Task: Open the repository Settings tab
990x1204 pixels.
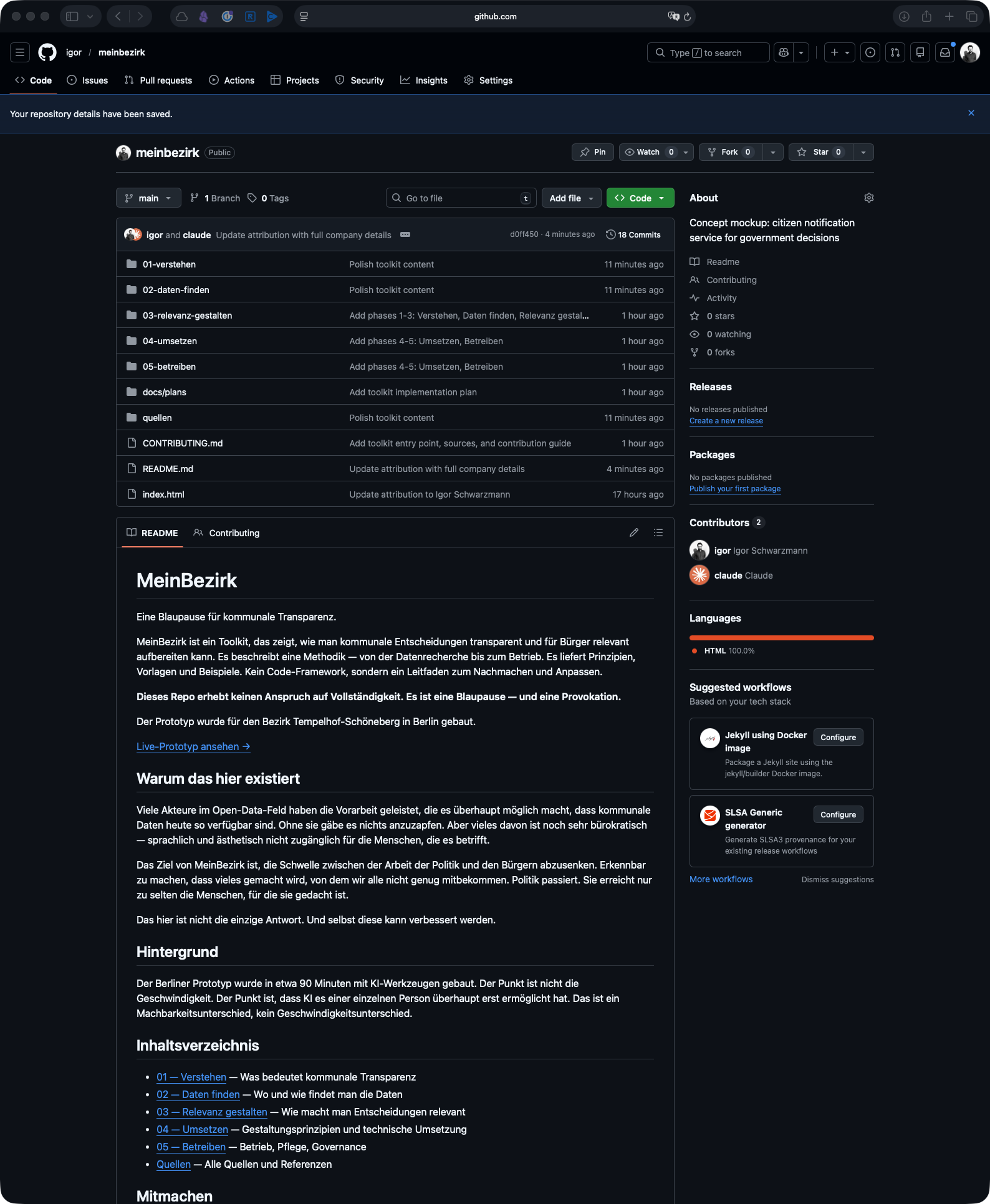Action: 488,80
